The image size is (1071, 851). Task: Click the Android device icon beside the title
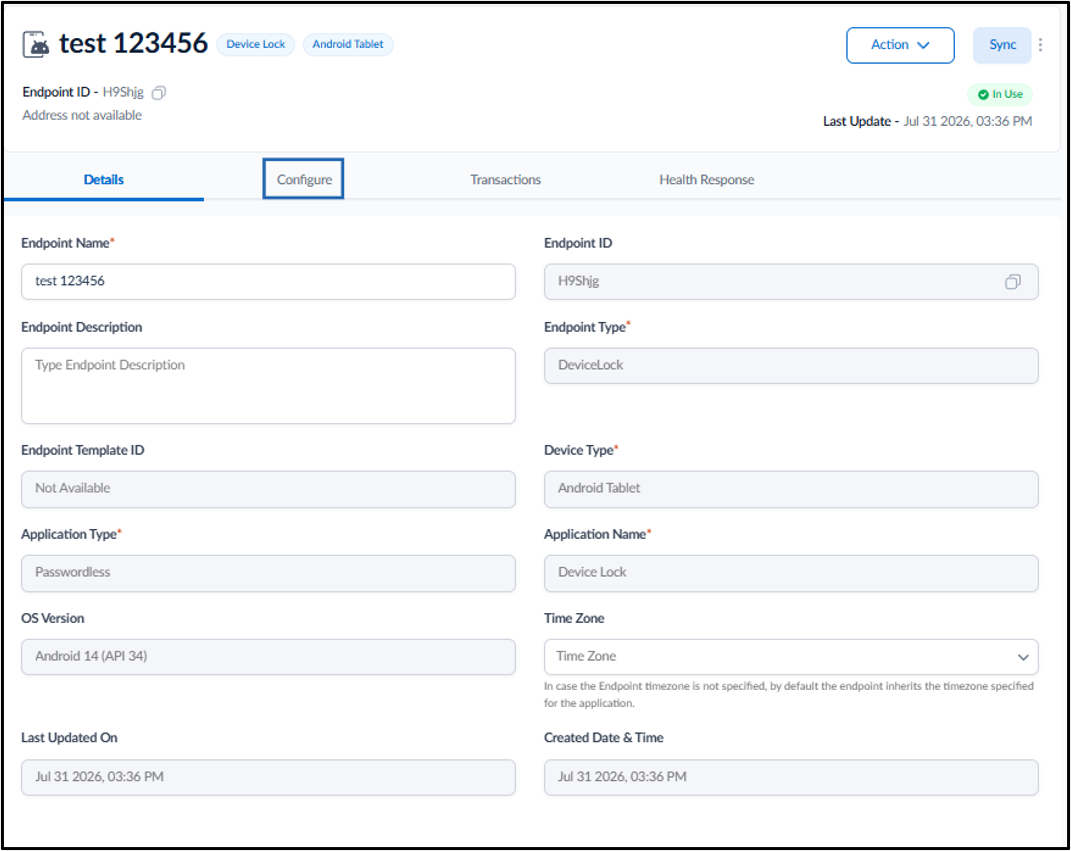coord(36,44)
